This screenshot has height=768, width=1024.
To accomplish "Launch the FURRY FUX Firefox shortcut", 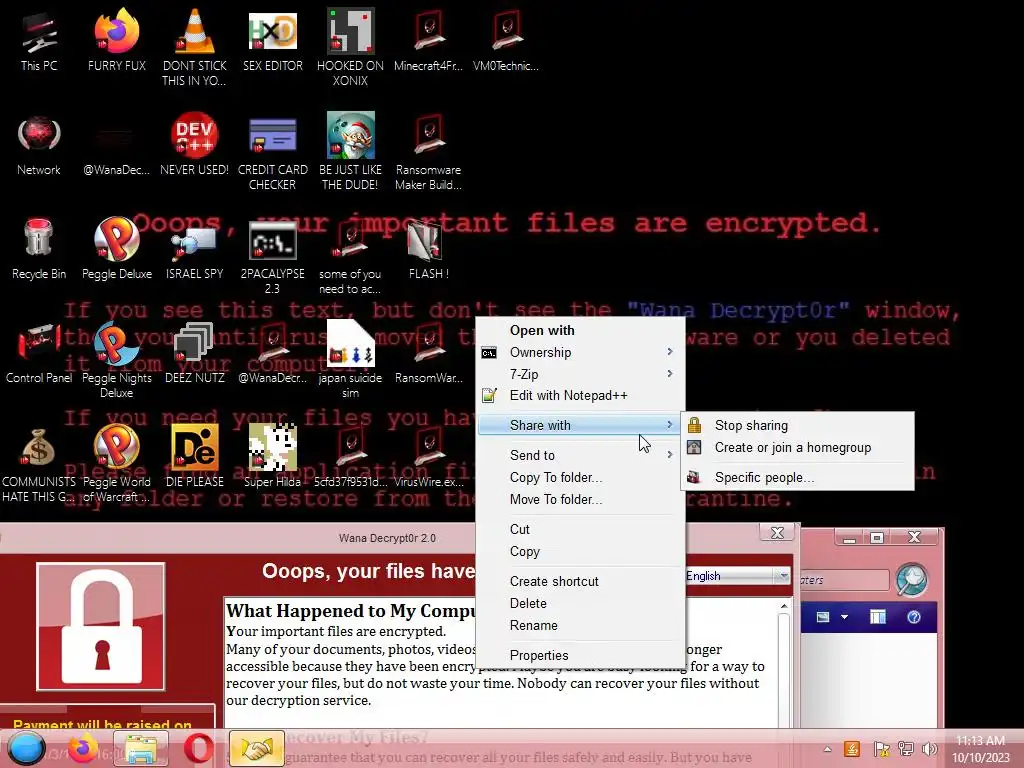I will pos(116,40).
